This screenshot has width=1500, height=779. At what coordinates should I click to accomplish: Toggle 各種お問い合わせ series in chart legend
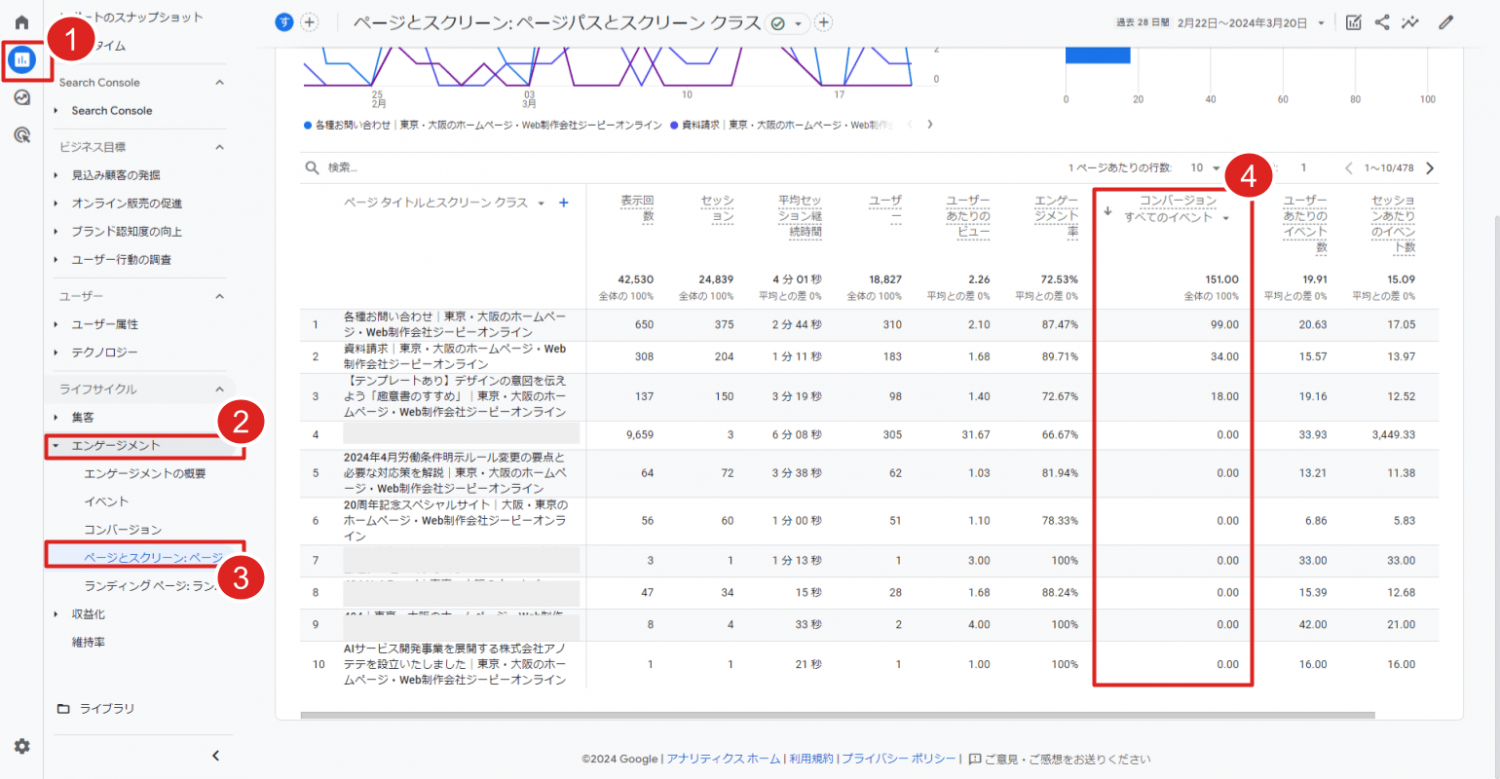[483, 125]
